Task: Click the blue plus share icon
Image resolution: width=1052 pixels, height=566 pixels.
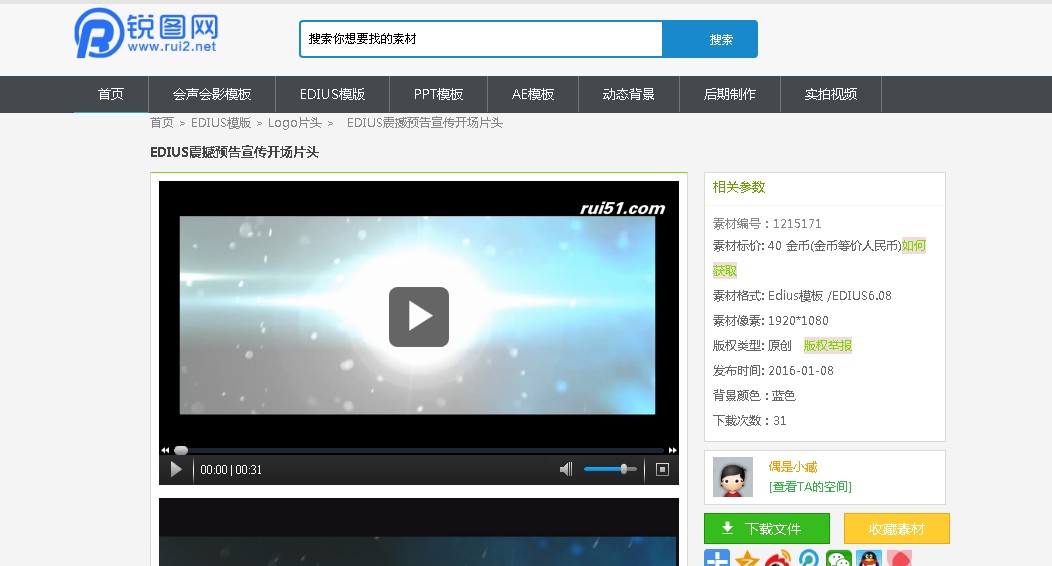Action: click(717, 558)
